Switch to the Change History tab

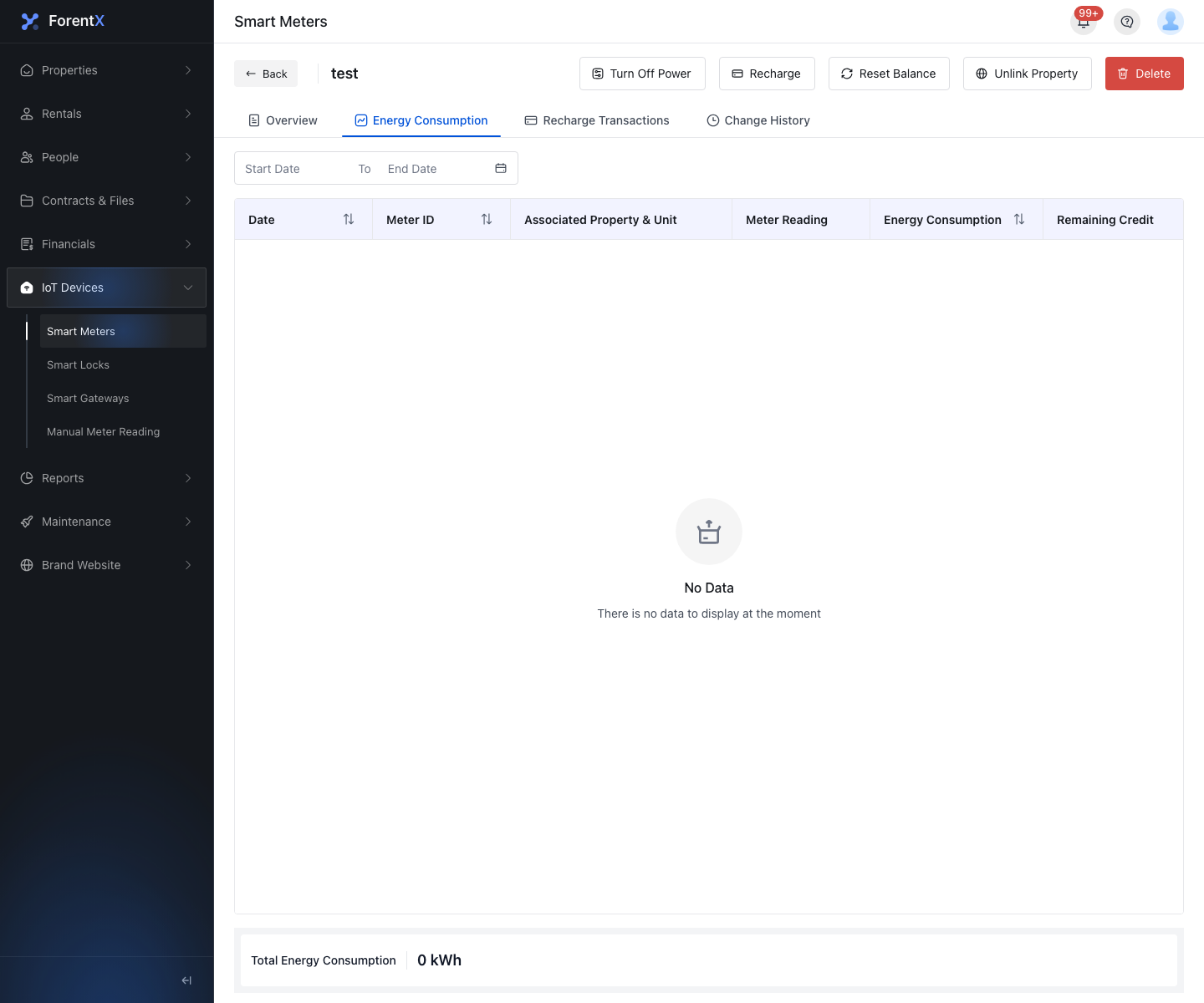pos(758,120)
